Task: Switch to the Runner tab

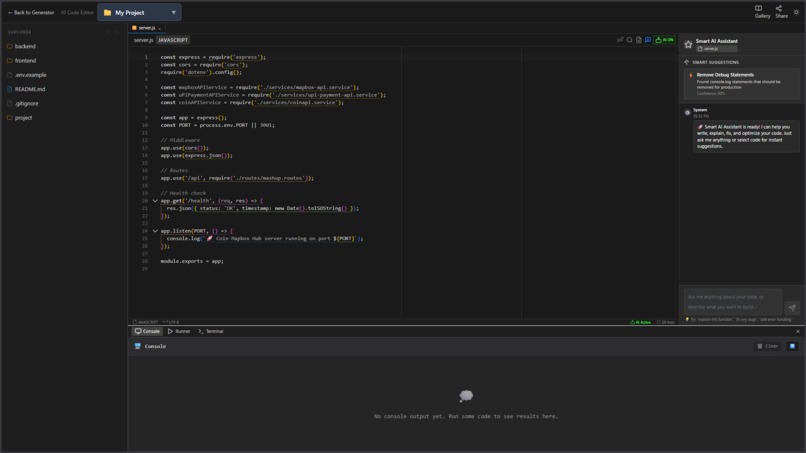Action: click(x=179, y=332)
